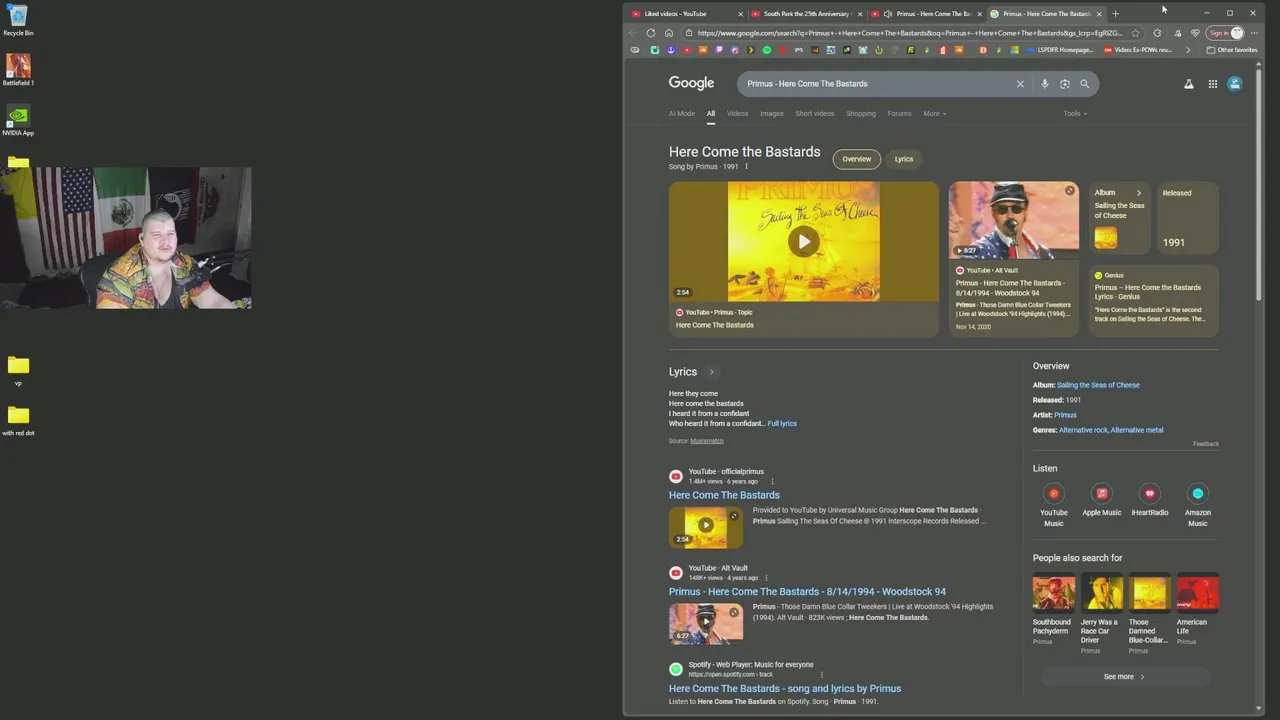
Task: Sign in to the browser profile
Action: click(x=1226, y=33)
